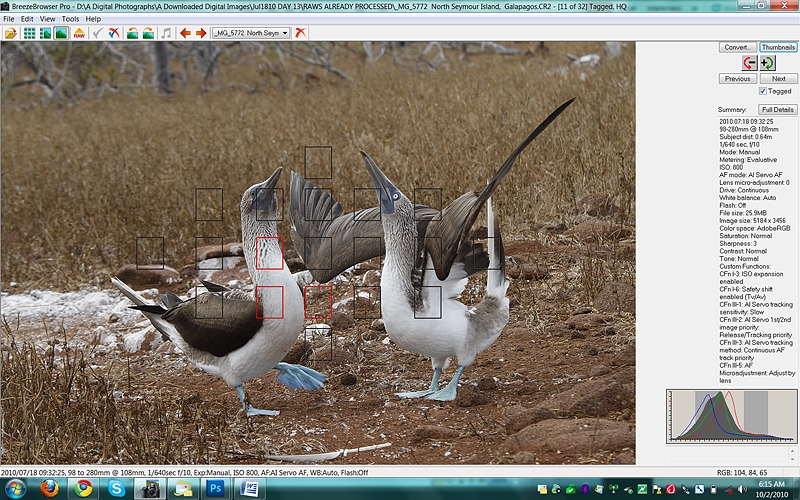Open the Help menu
The width and height of the screenshot is (800, 500).
pos(93,19)
